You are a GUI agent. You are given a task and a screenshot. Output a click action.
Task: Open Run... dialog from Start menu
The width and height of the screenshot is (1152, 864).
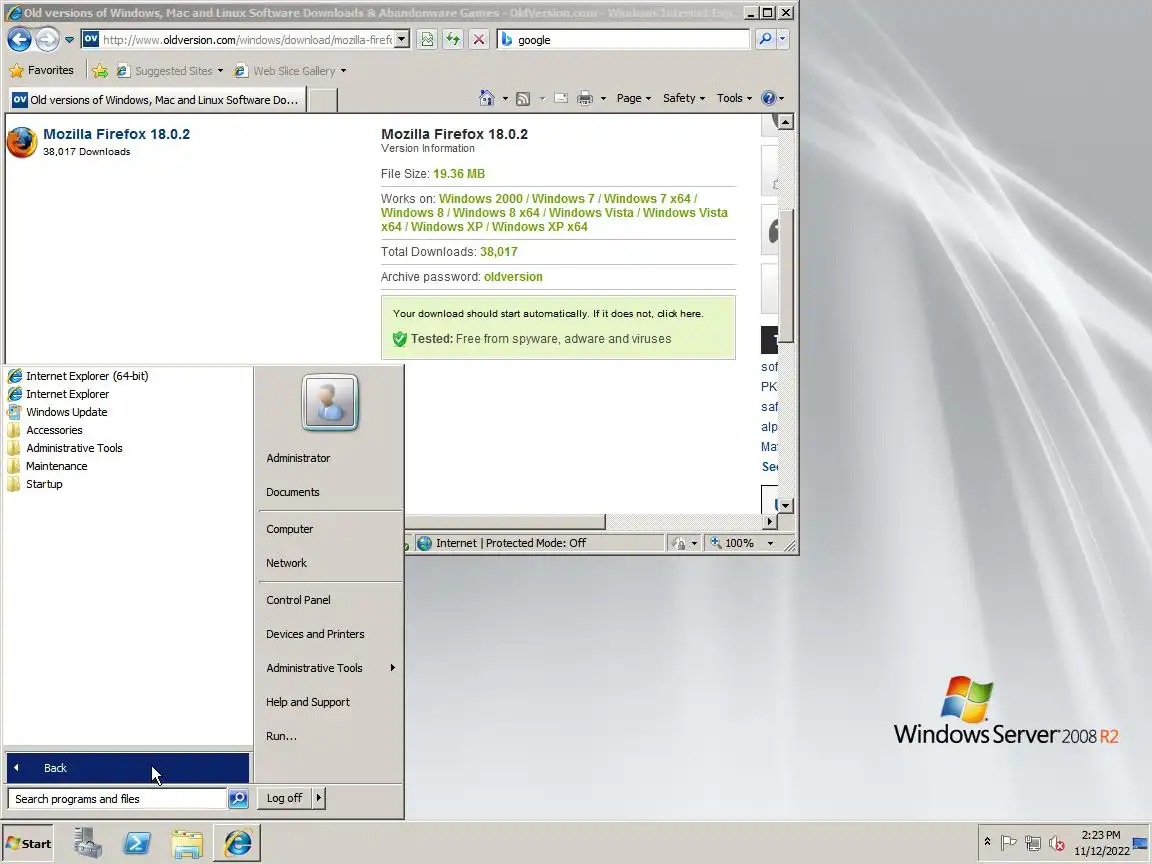(x=330, y=735)
